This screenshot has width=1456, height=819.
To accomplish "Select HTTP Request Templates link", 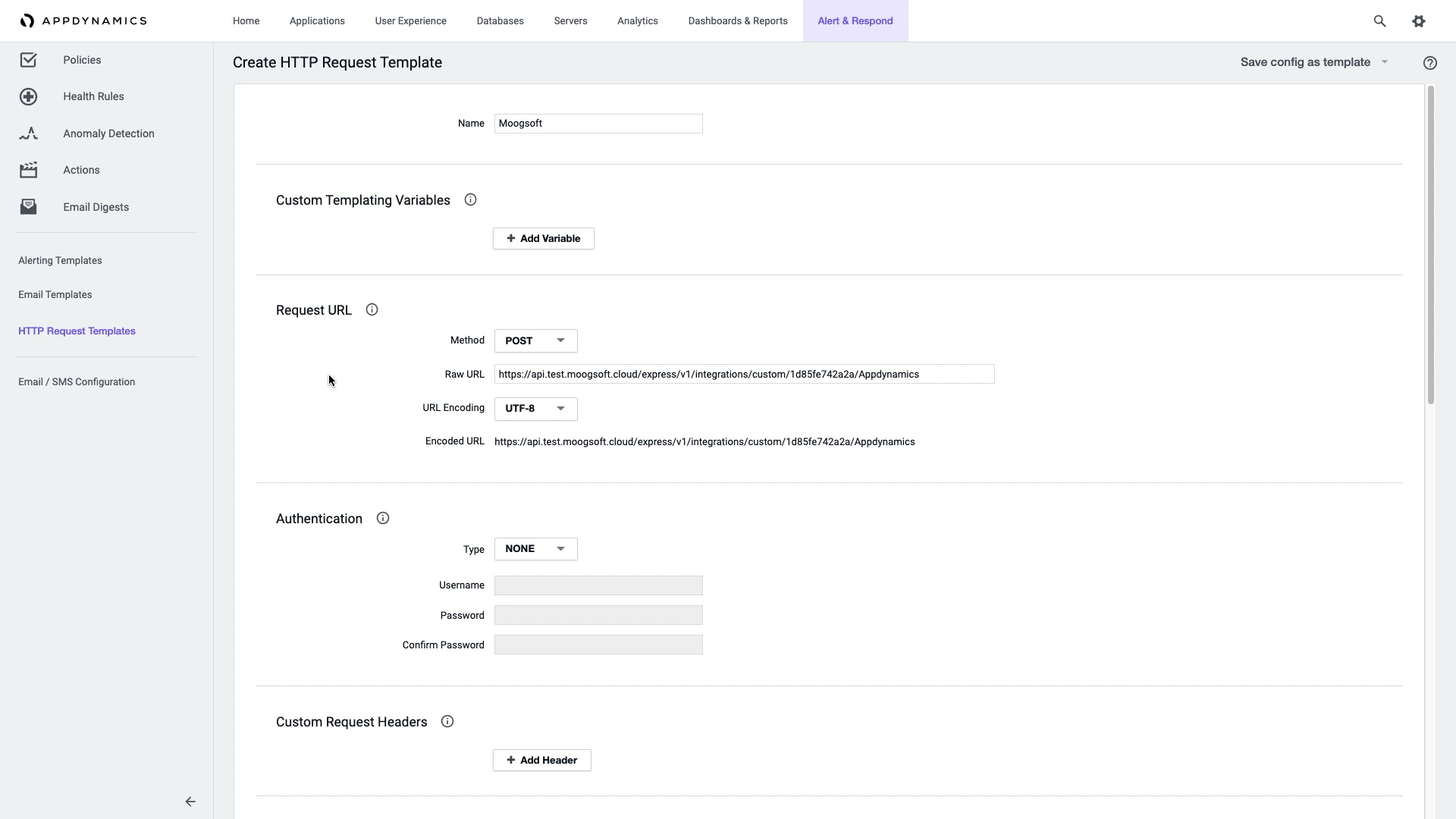I will coord(77,331).
